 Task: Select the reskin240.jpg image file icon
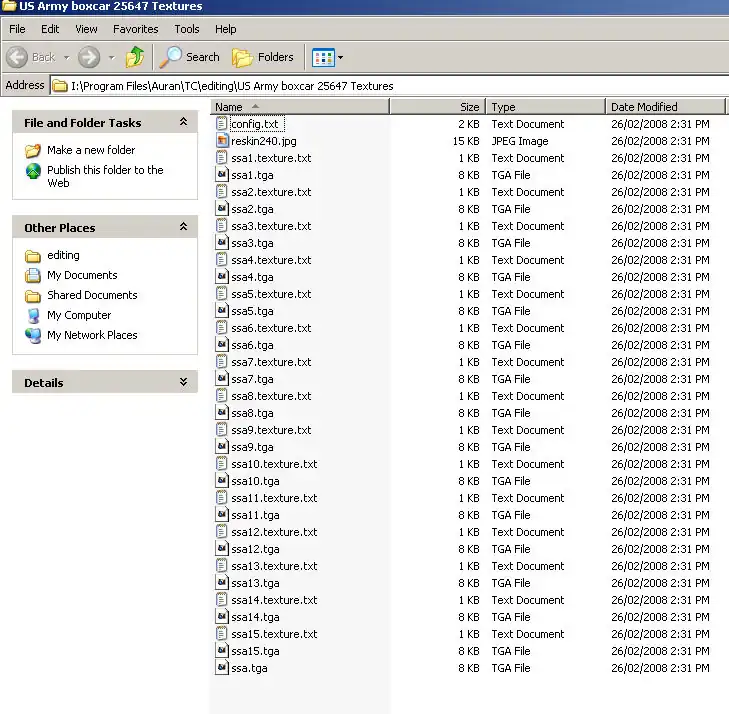pos(222,141)
